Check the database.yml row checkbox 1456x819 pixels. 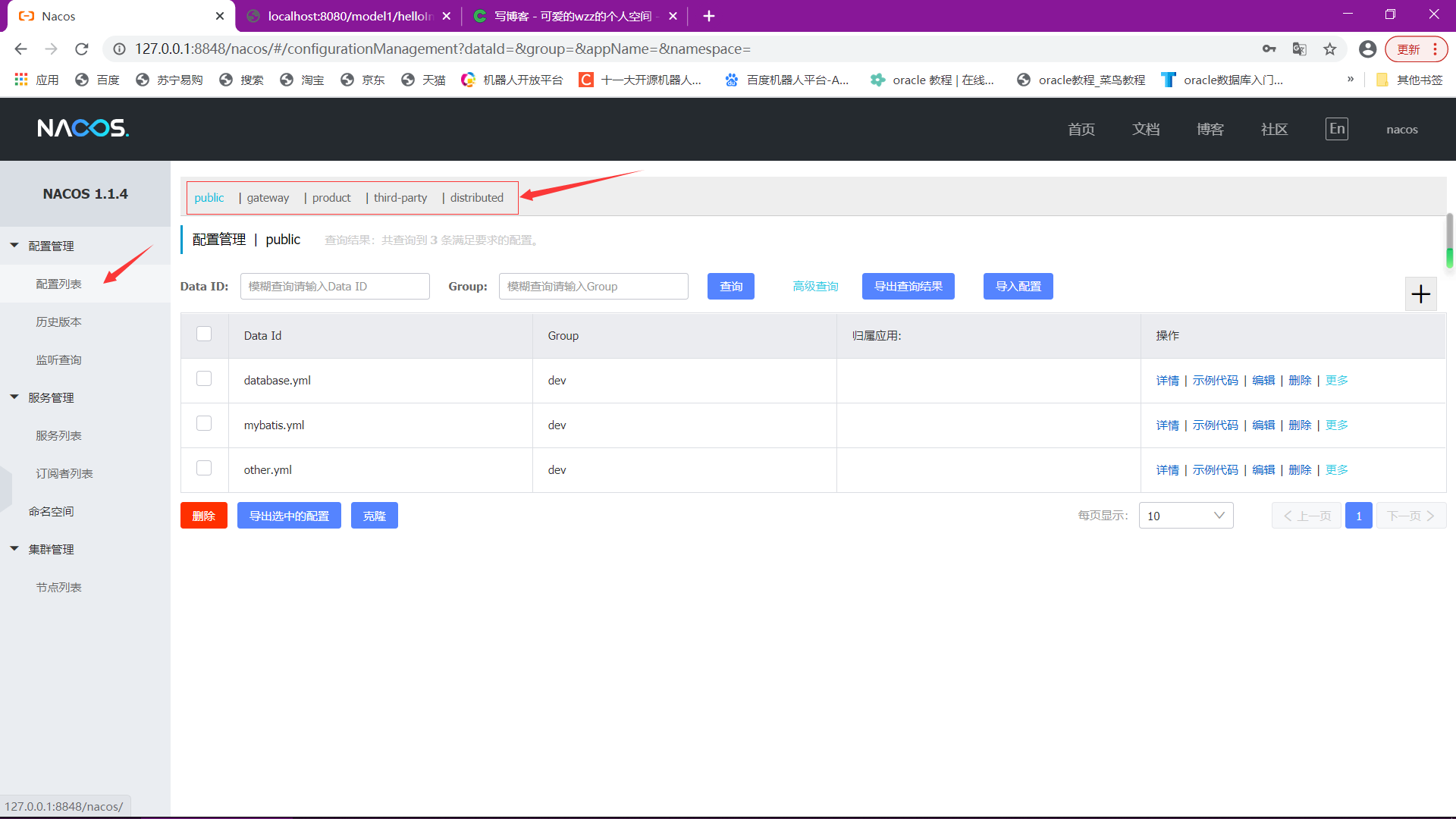point(204,378)
